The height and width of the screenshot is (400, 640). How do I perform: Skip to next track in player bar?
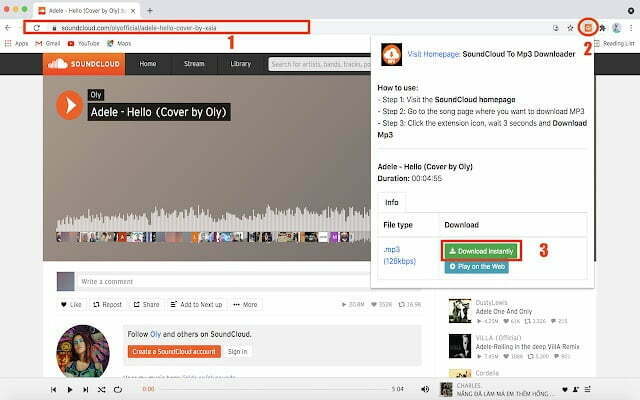coord(85,389)
